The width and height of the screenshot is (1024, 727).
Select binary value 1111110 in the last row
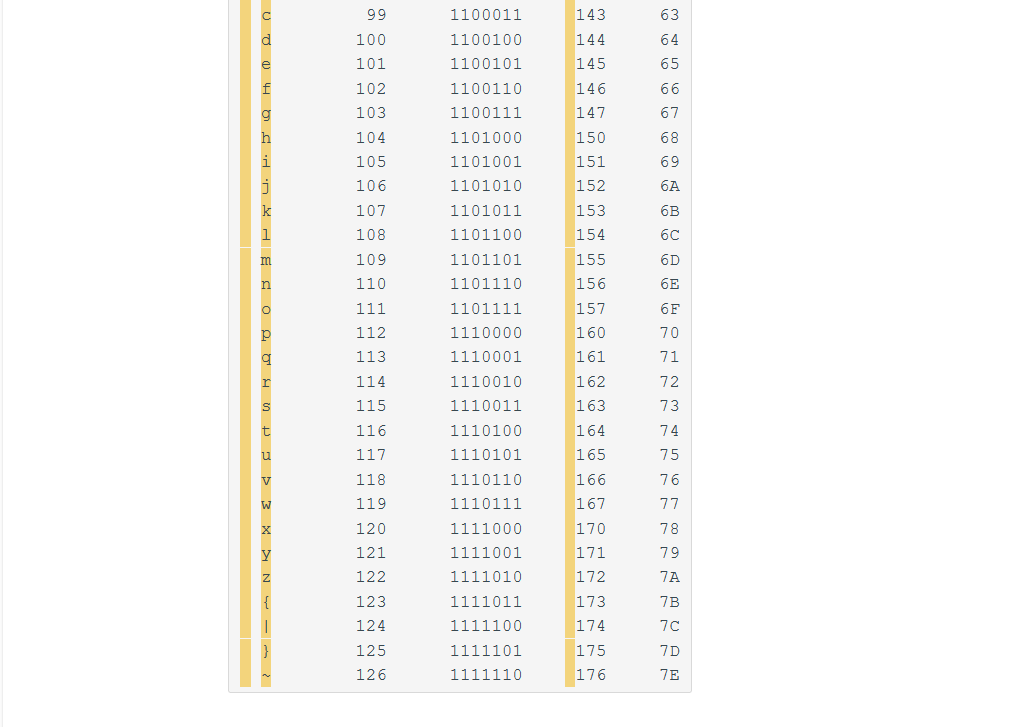click(486, 674)
